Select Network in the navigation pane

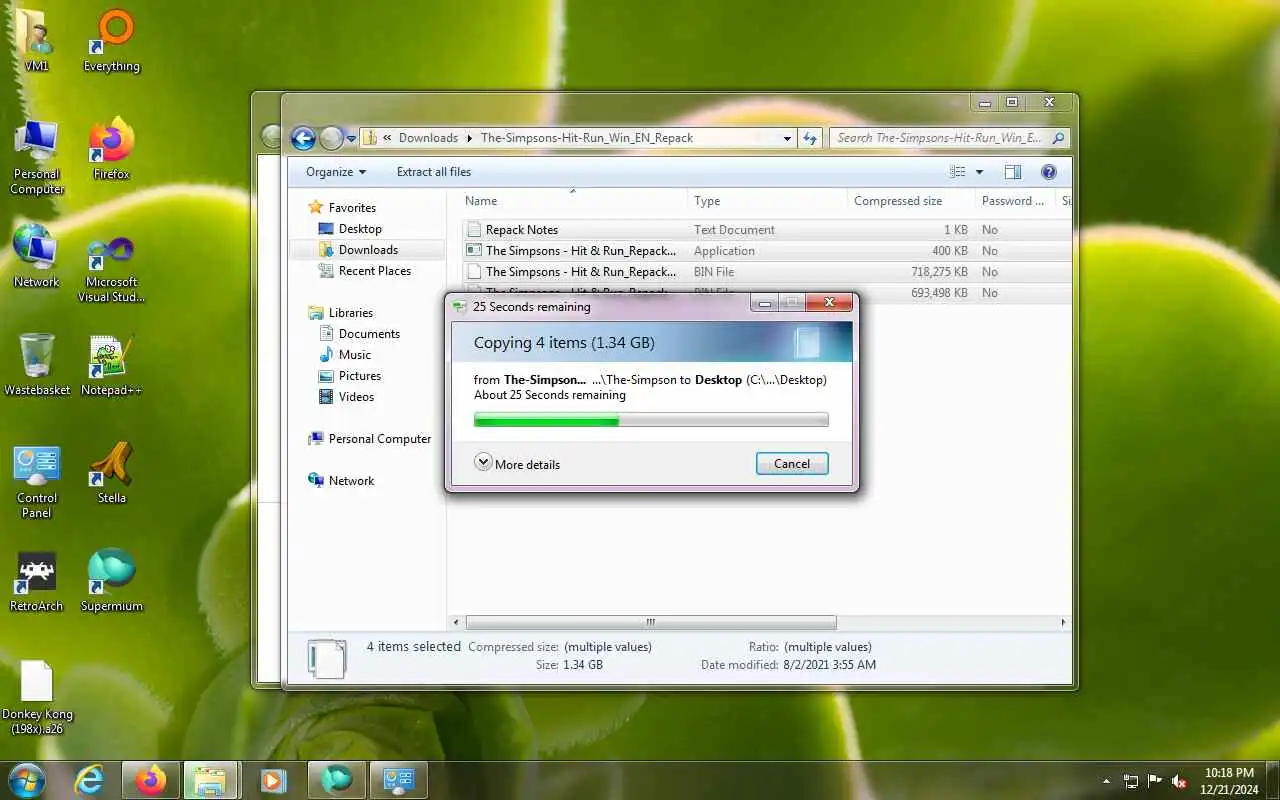351,481
